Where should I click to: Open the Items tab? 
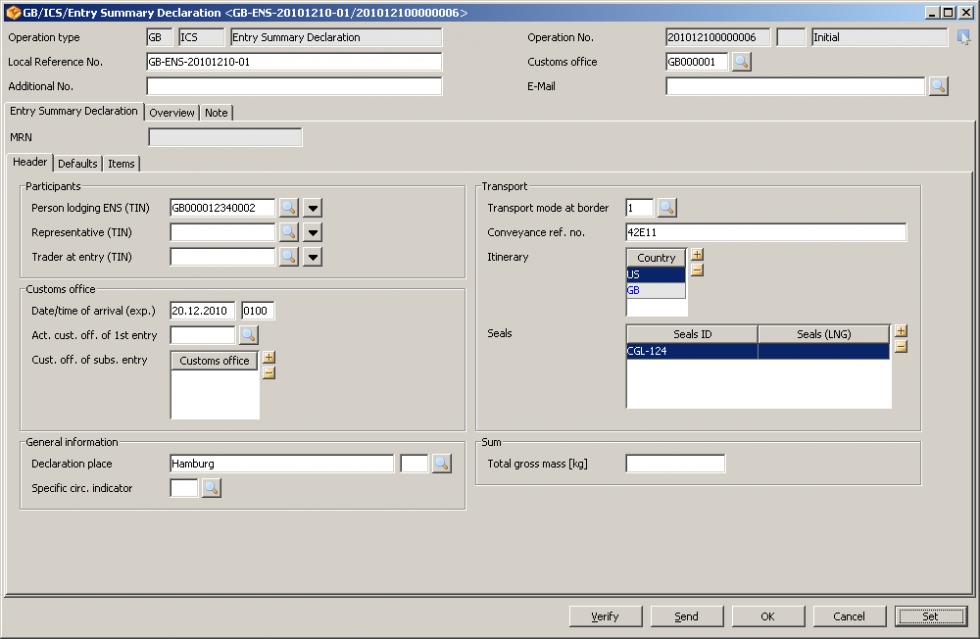pos(121,164)
